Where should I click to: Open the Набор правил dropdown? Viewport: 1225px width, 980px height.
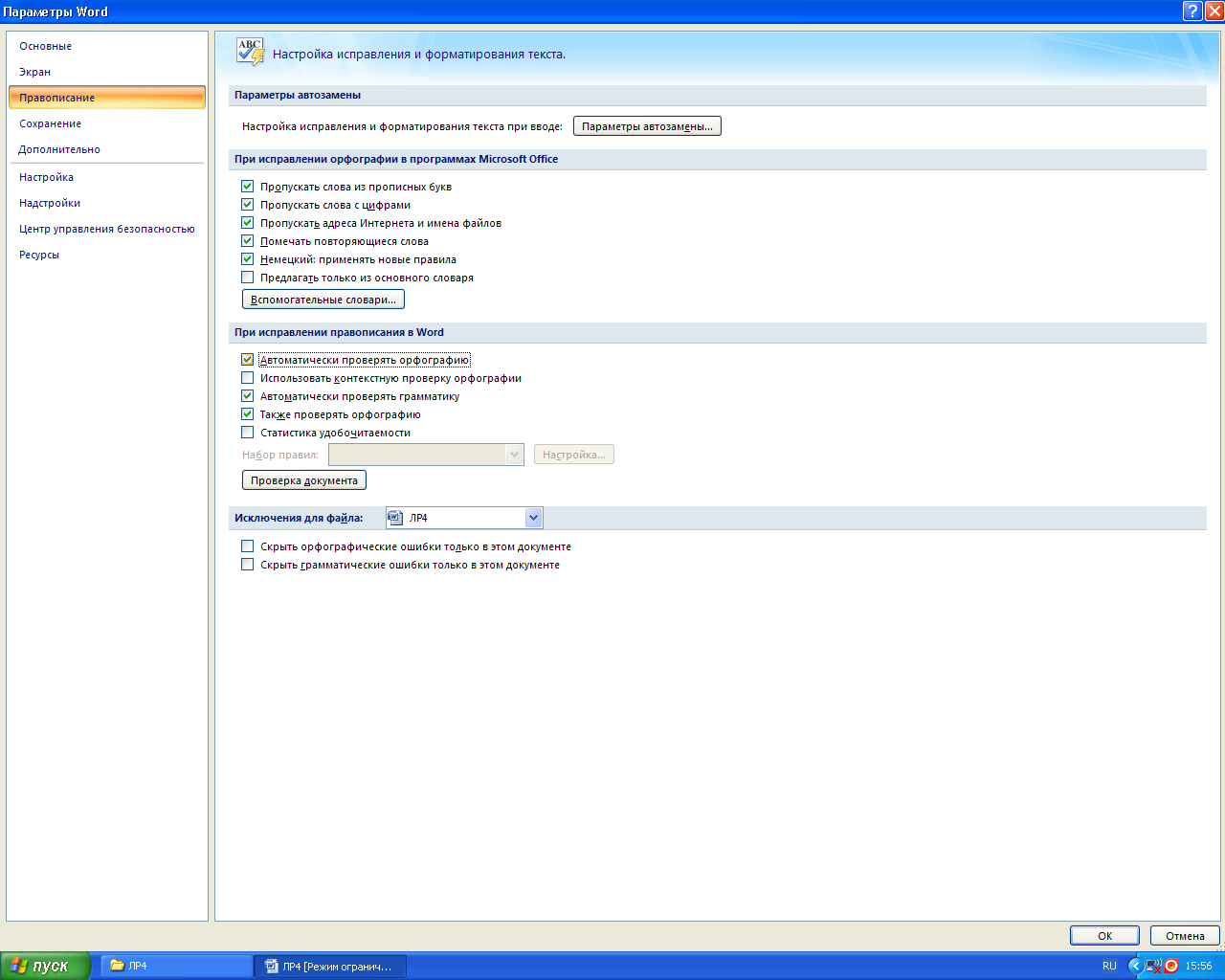[x=426, y=455]
